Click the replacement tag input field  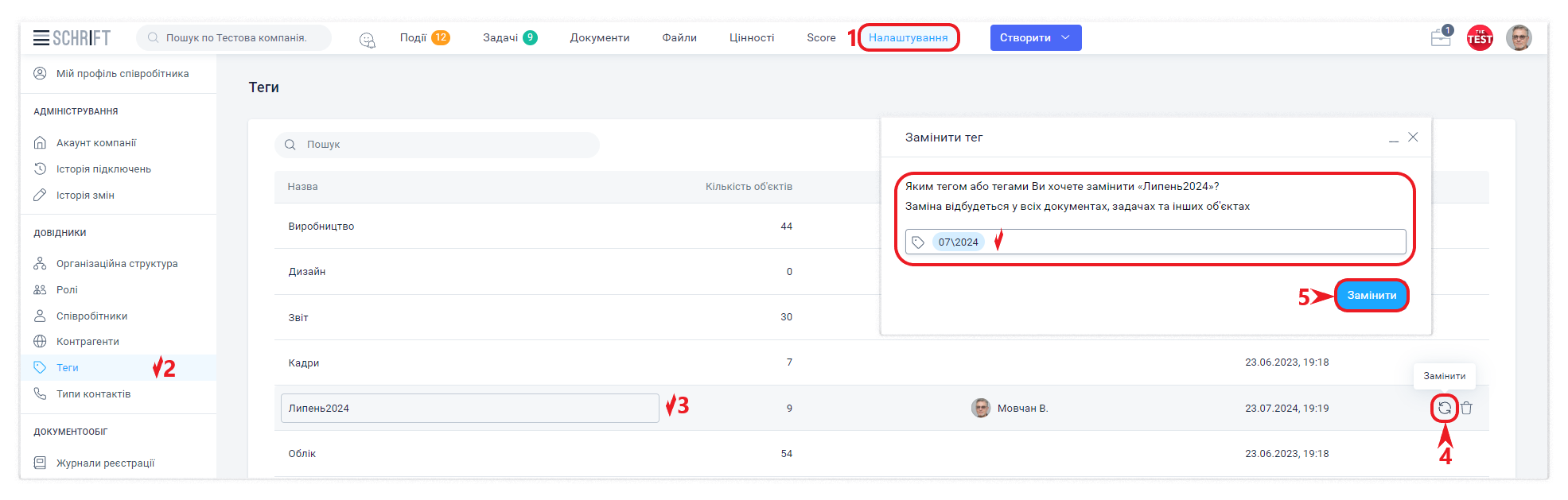pyautogui.click(x=1193, y=242)
